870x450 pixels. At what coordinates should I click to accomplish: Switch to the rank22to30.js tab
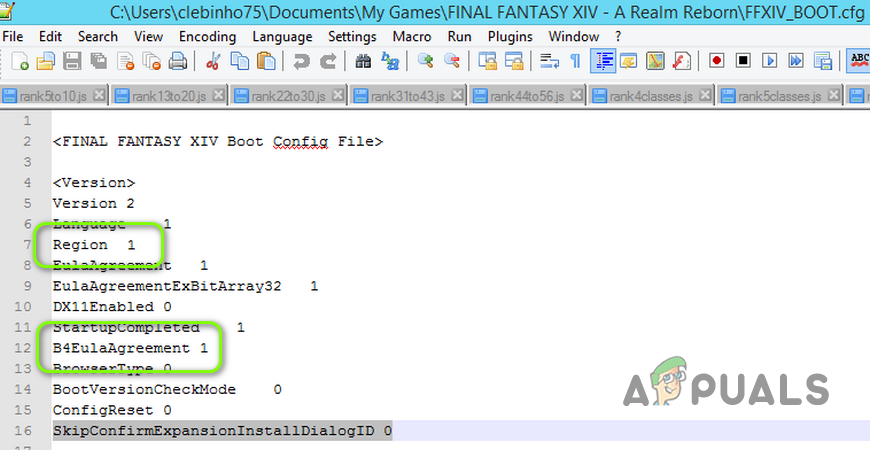pyautogui.click(x=288, y=96)
